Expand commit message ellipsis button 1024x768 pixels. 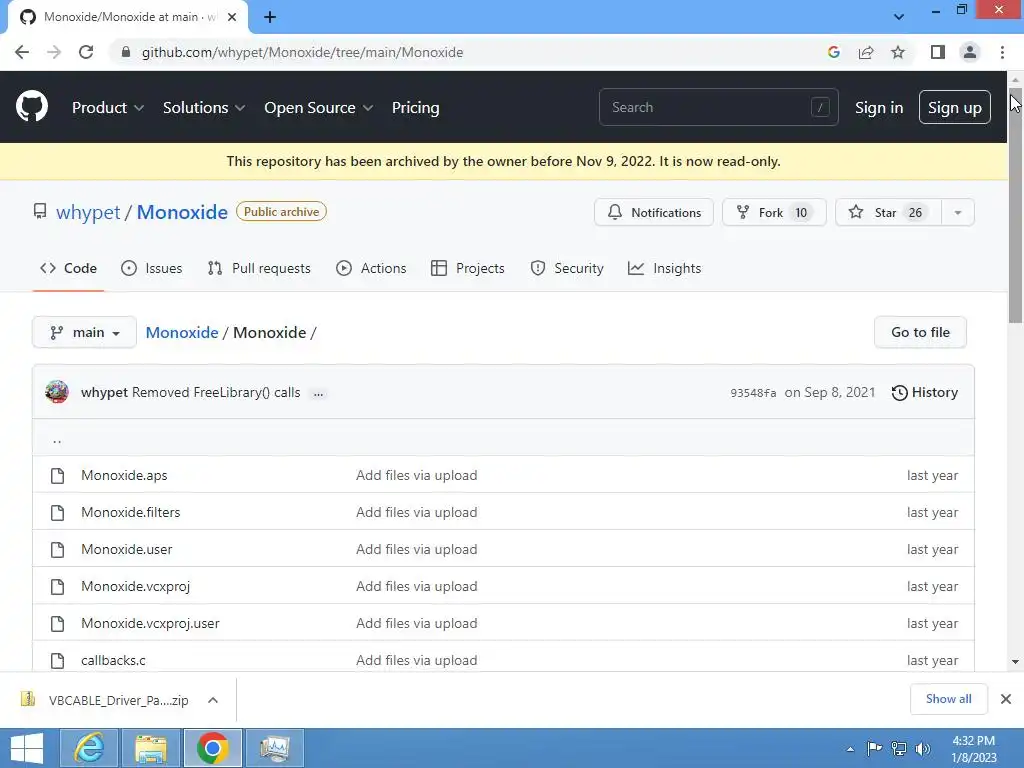[318, 393]
